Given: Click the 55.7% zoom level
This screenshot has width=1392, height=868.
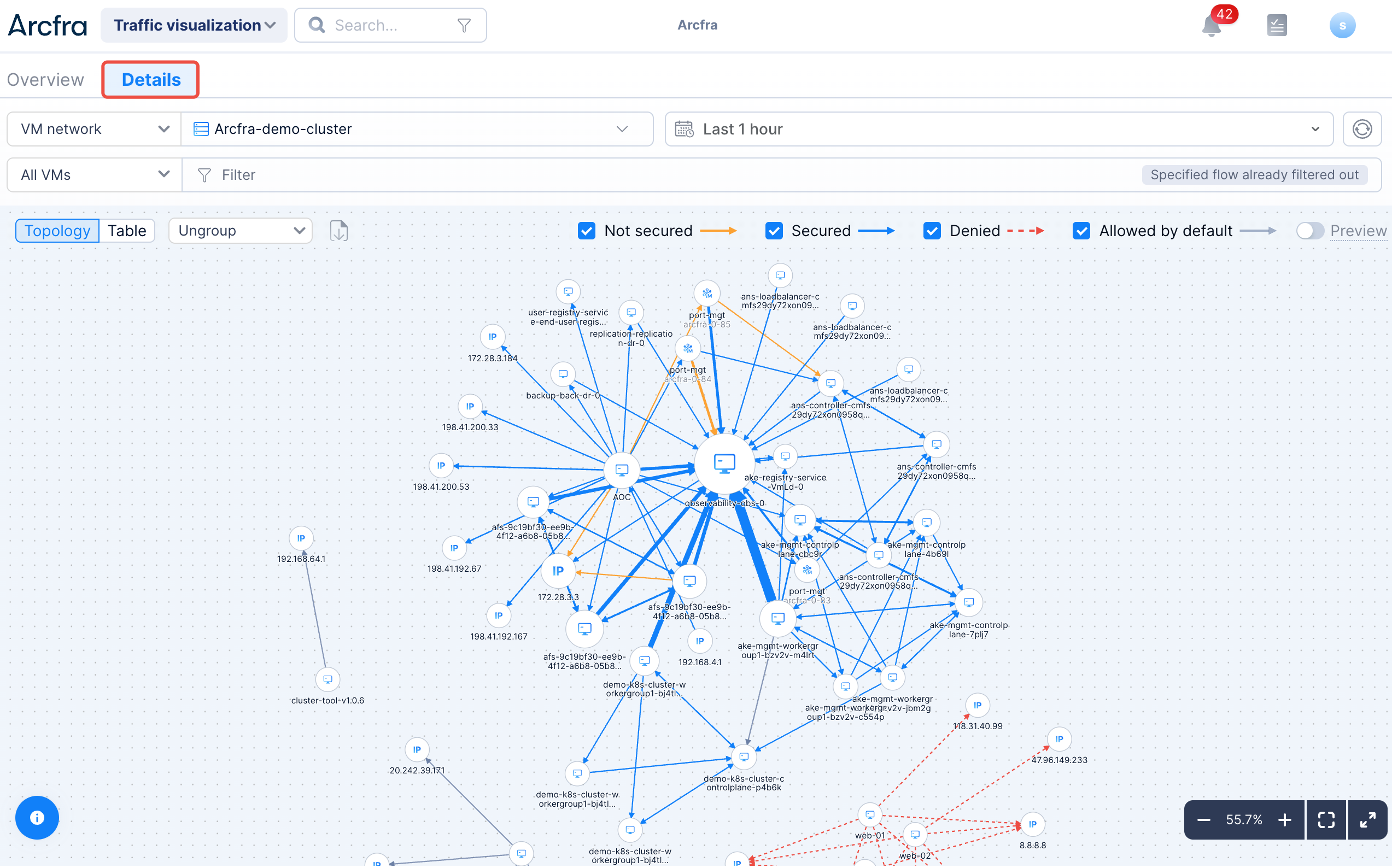Looking at the screenshot, I should [x=1244, y=820].
